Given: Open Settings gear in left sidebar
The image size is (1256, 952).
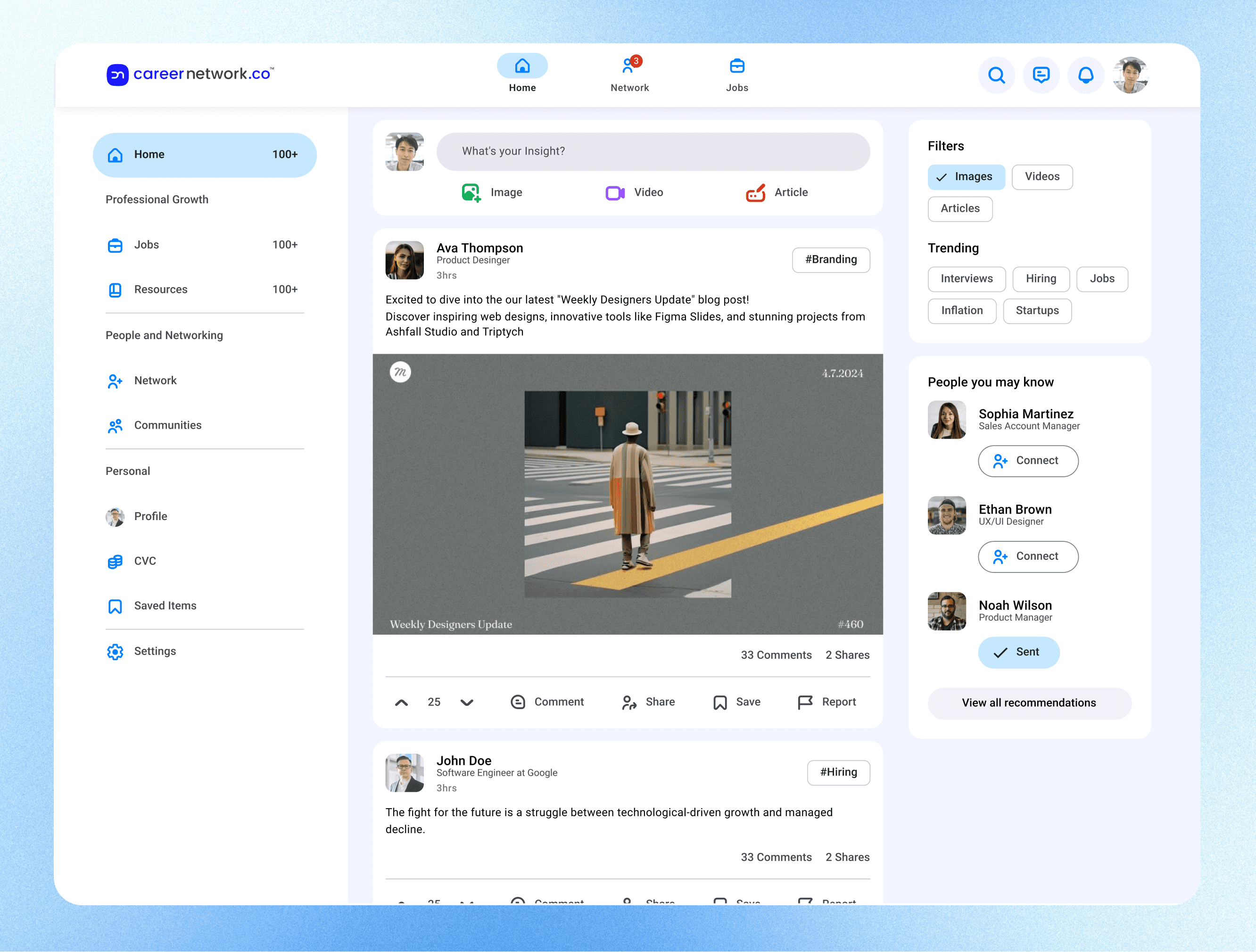Looking at the screenshot, I should click(x=142, y=651).
